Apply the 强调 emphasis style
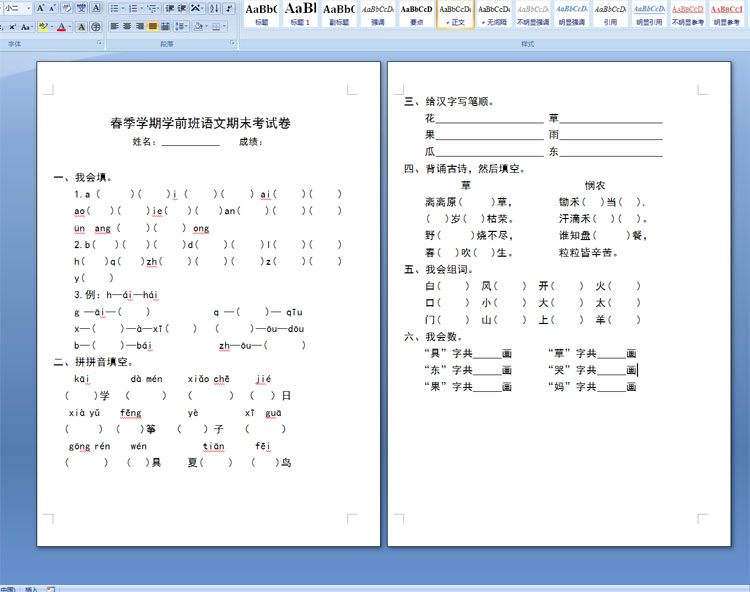The height and width of the screenshot is (592, 750). pos(377,14)
